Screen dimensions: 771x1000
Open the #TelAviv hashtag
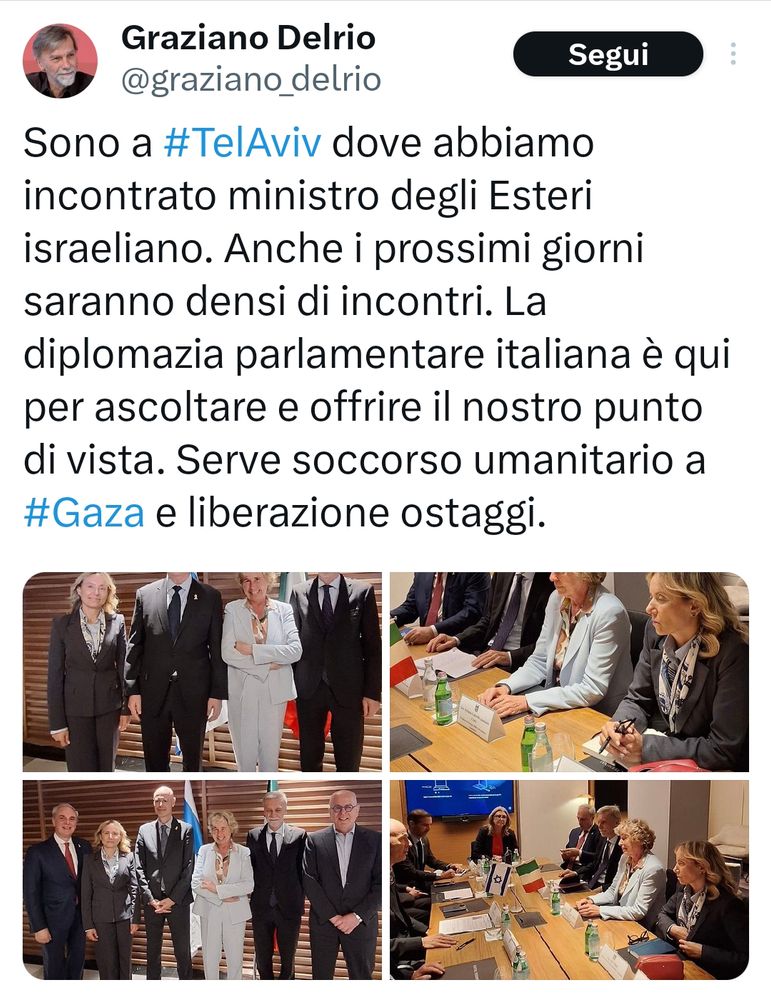point(242,143)
